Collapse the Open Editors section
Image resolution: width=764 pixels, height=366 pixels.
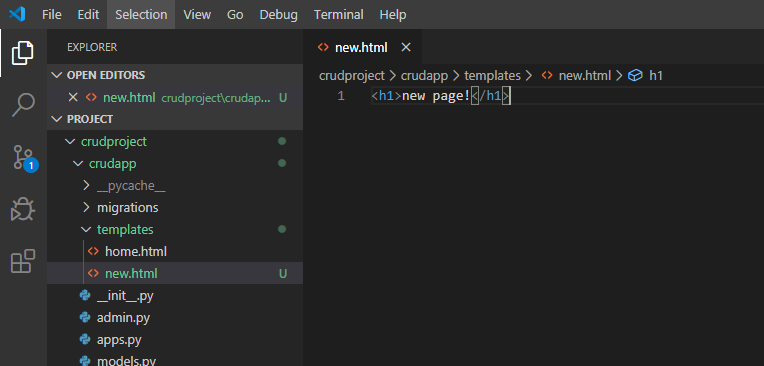57,75
